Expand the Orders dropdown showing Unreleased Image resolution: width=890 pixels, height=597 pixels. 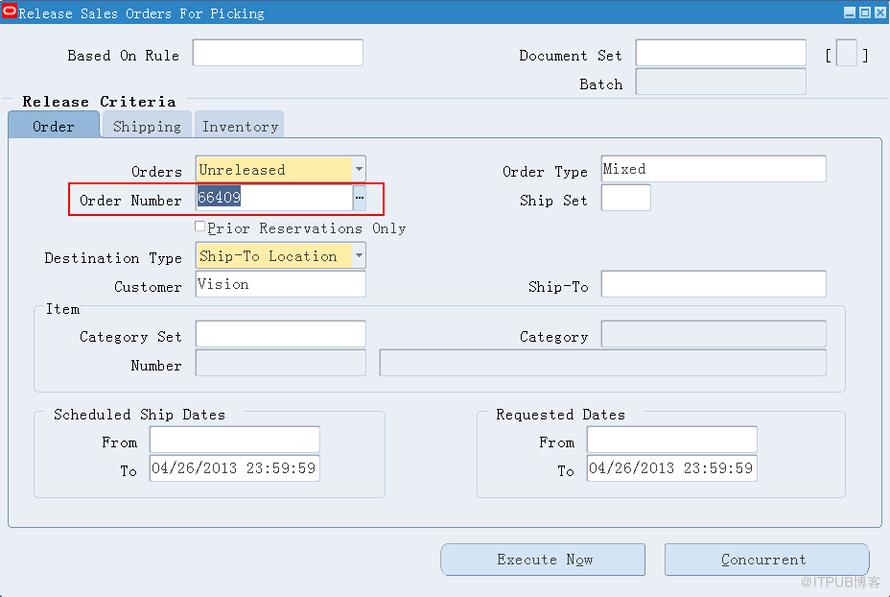coord(359,169)
